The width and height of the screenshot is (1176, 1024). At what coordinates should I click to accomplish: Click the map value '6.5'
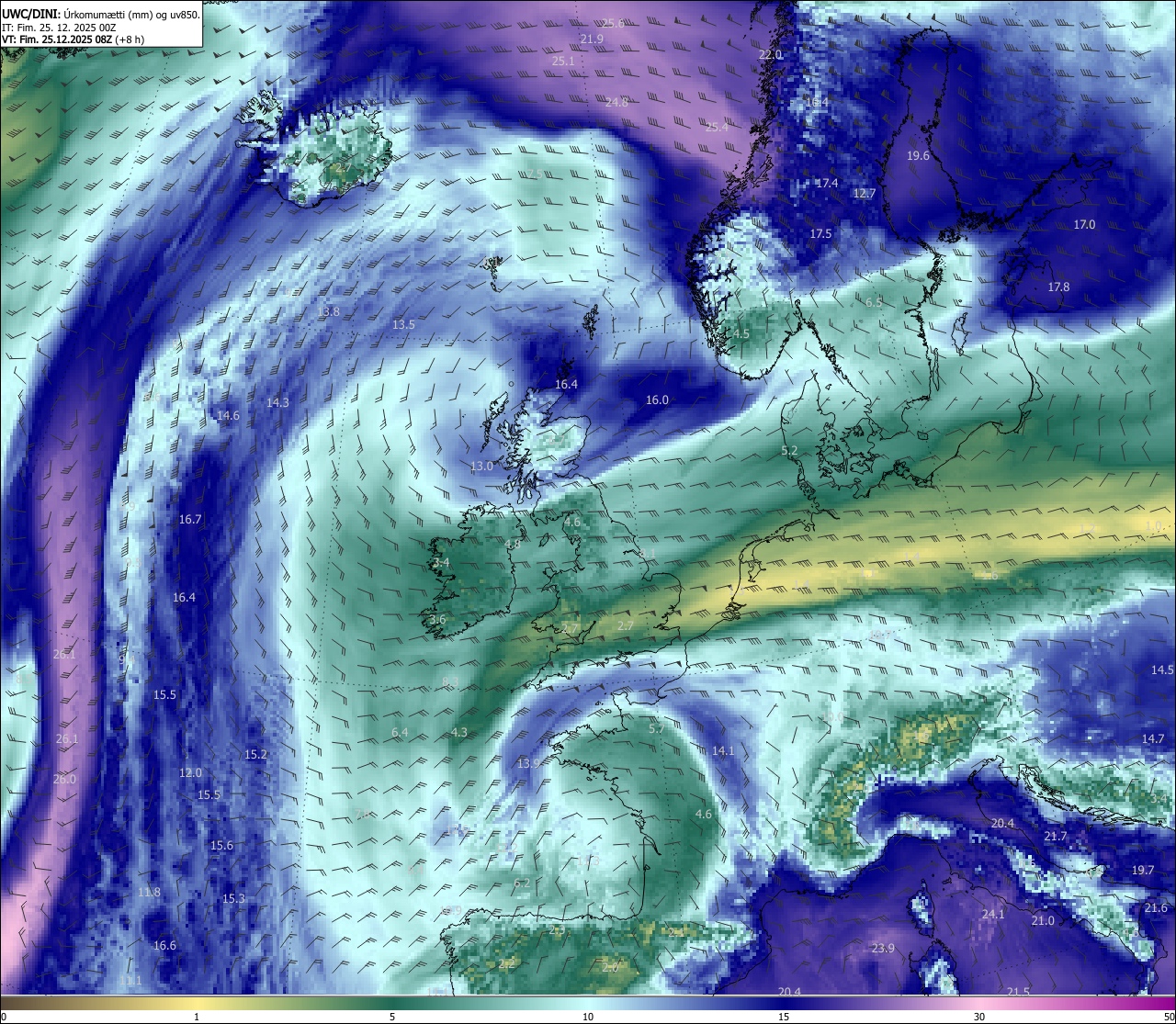874,302
